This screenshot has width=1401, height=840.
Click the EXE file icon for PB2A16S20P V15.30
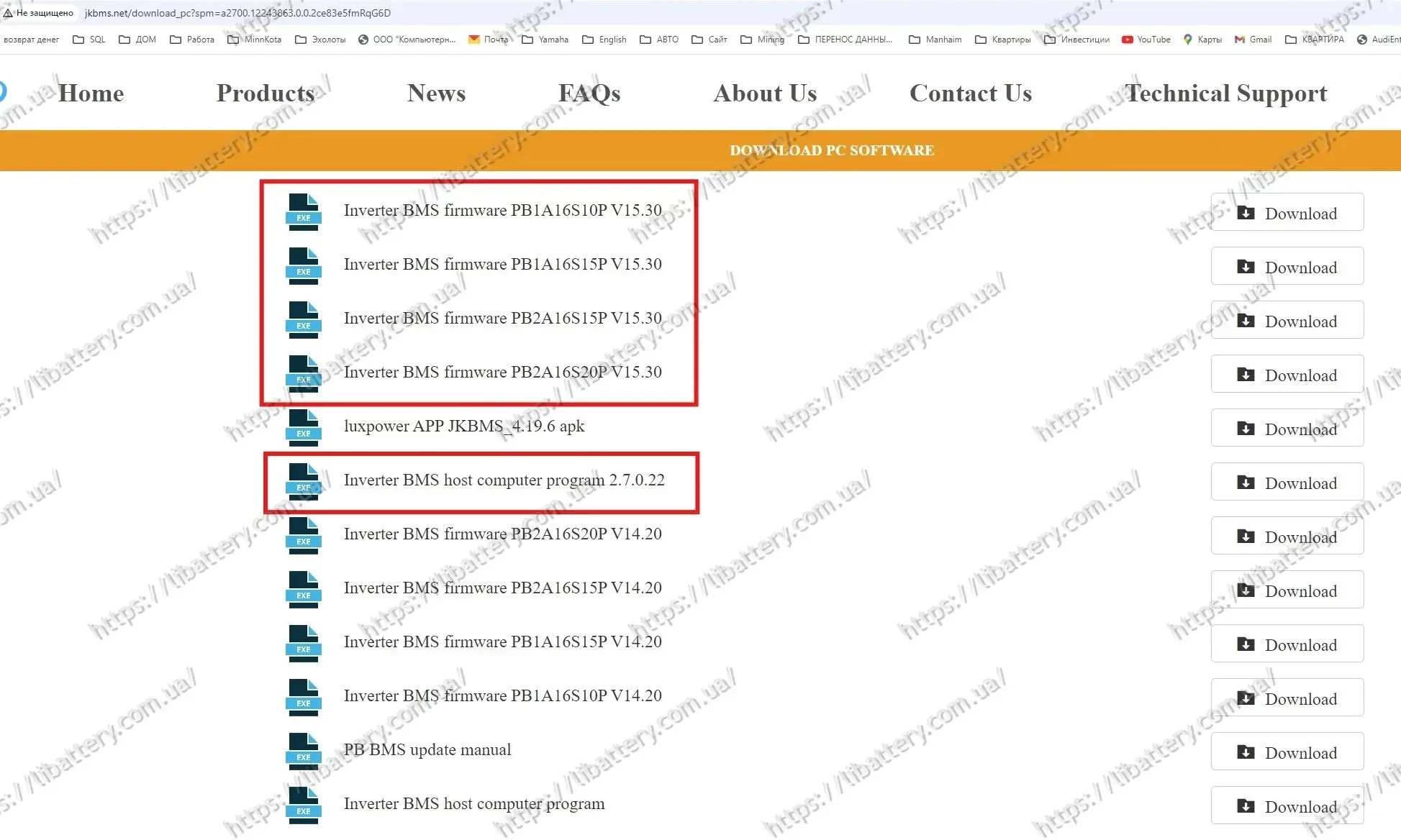(x=304, y=374)
